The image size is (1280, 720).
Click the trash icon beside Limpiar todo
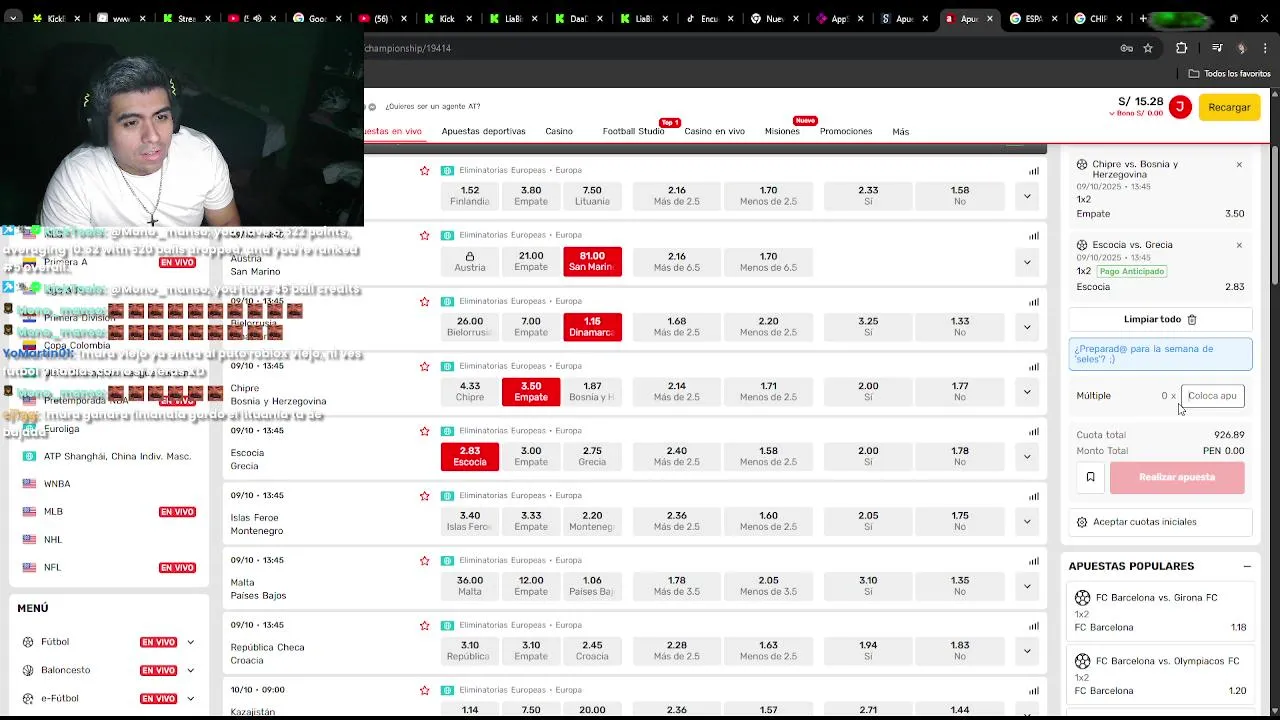pyautogui.click(x=1192, y=319)
